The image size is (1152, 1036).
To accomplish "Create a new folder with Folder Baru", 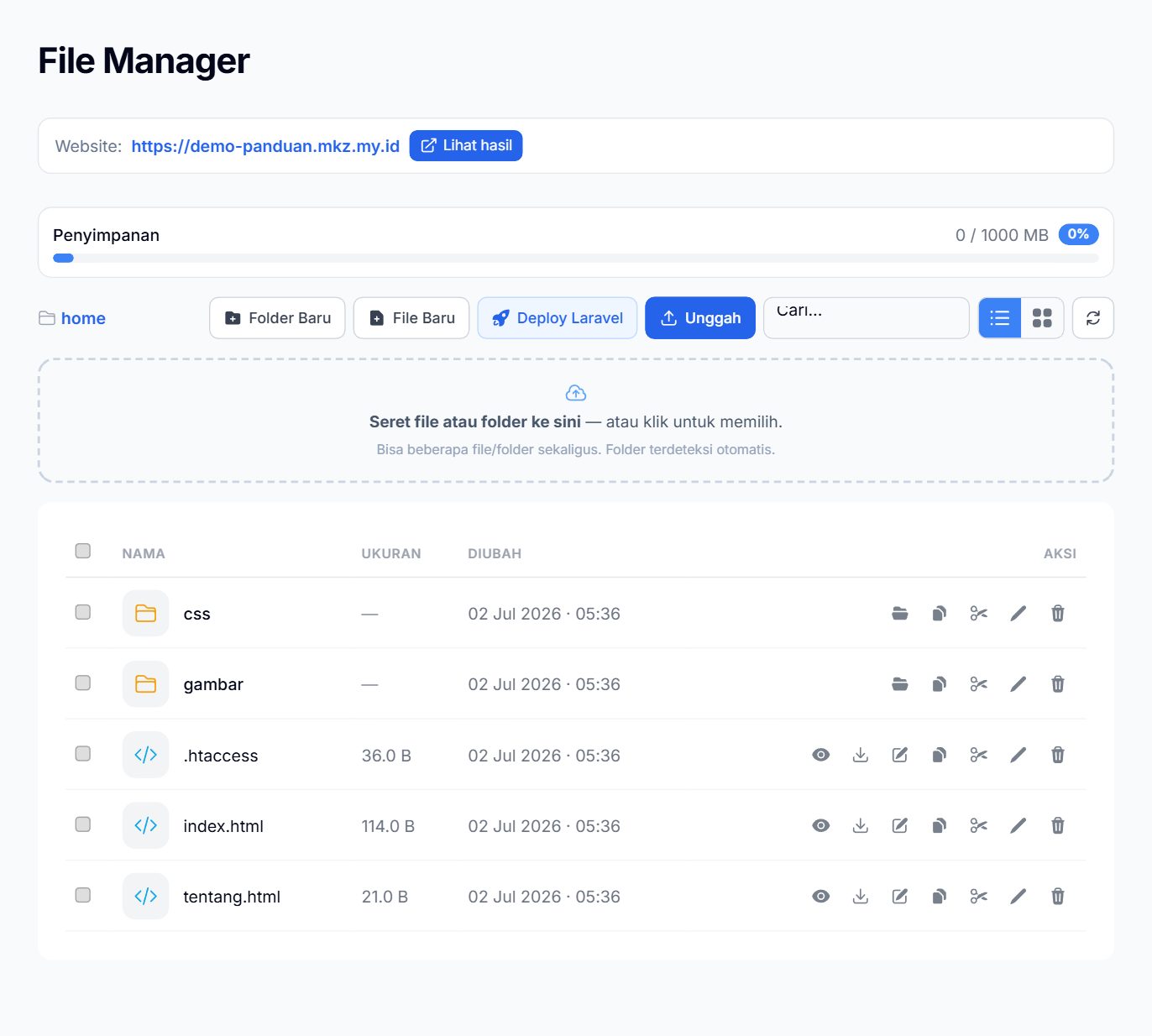I will point(277,318).
